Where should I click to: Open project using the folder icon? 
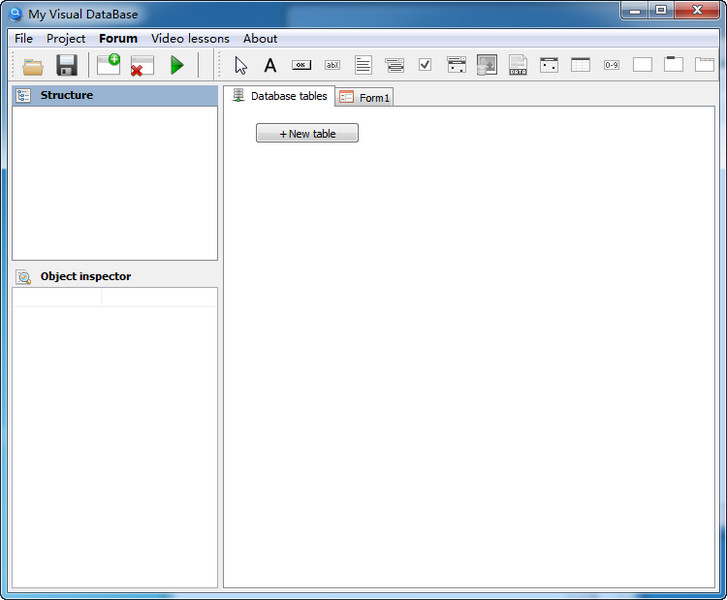33,66
